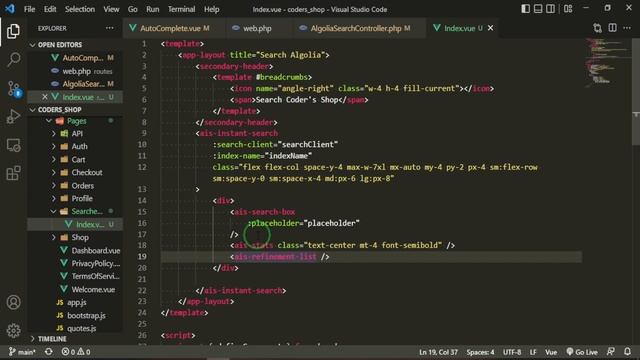This screenshot has height=360, width=640.
Task: Open the Extensions view
Action: [13, 173]
